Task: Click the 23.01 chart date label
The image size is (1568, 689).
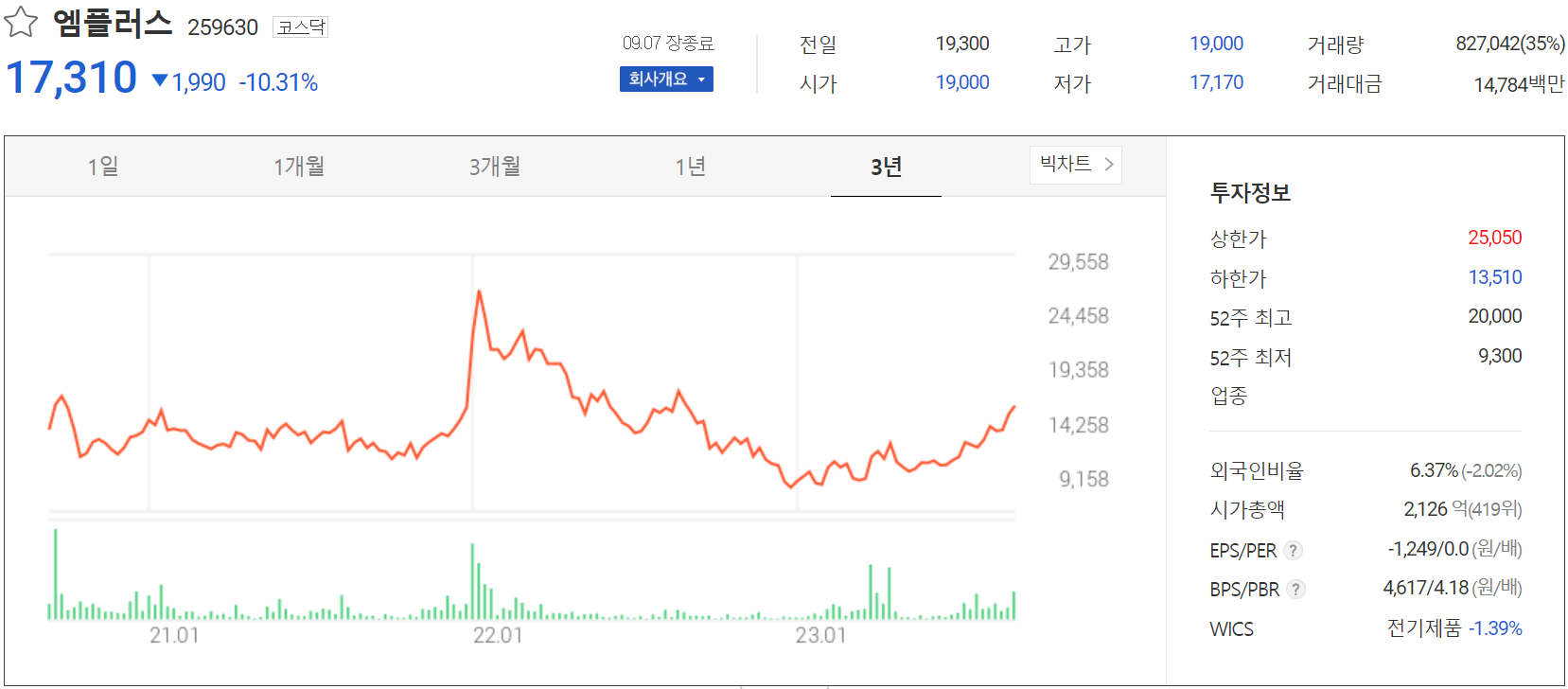Action: tap(820, 635)
